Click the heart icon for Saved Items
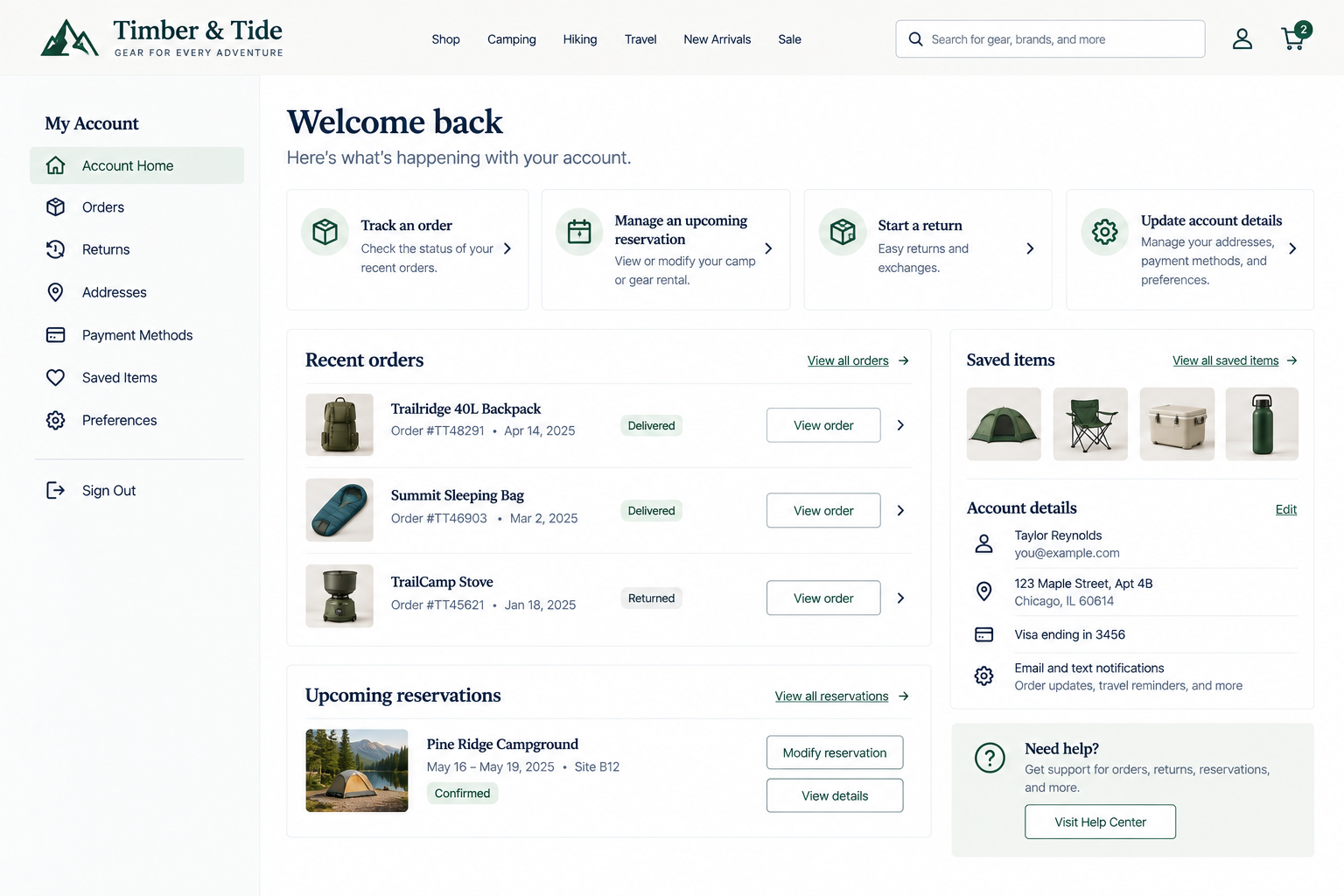 pyautogui.click(x=55, y=377)
